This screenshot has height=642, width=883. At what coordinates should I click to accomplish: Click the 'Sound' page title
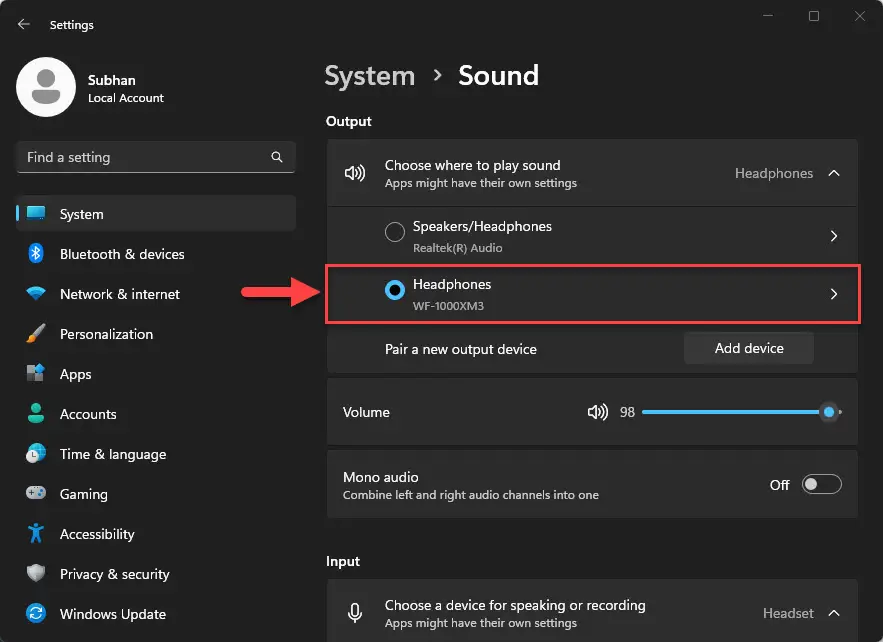coord(498,75)
